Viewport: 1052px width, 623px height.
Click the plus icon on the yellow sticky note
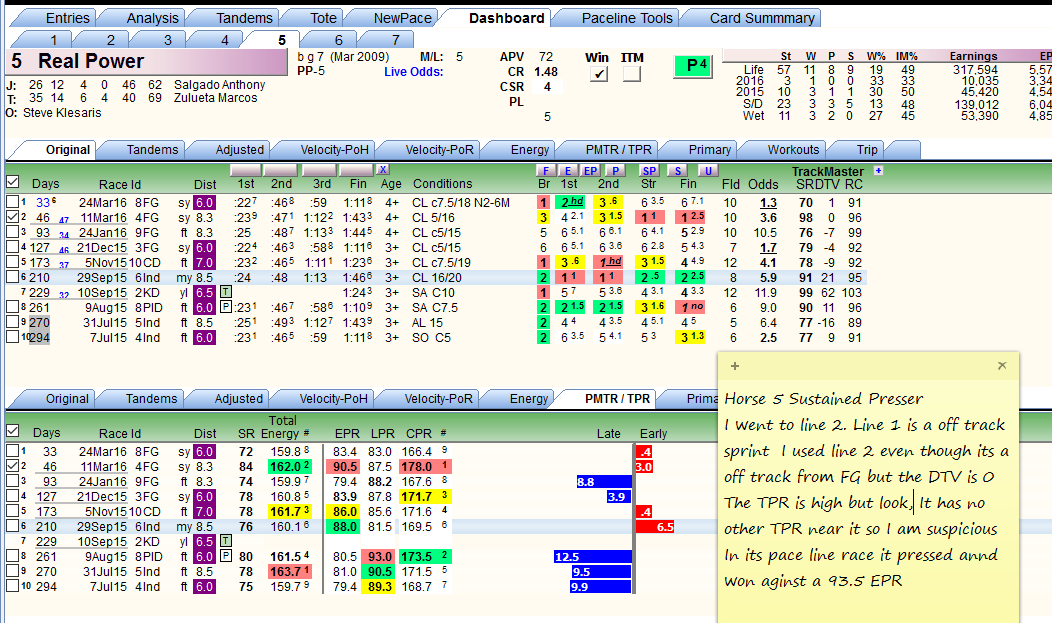pos(735,366)
